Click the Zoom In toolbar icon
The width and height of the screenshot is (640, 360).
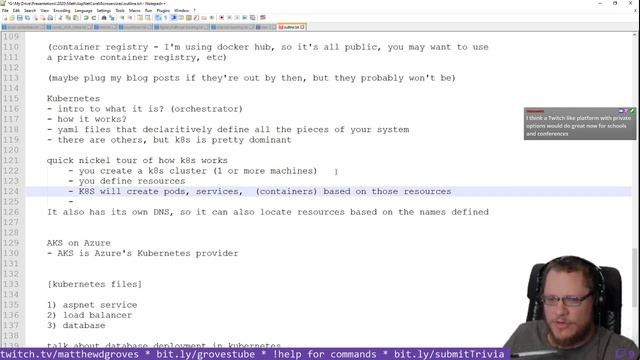click(x=121, y=18)
